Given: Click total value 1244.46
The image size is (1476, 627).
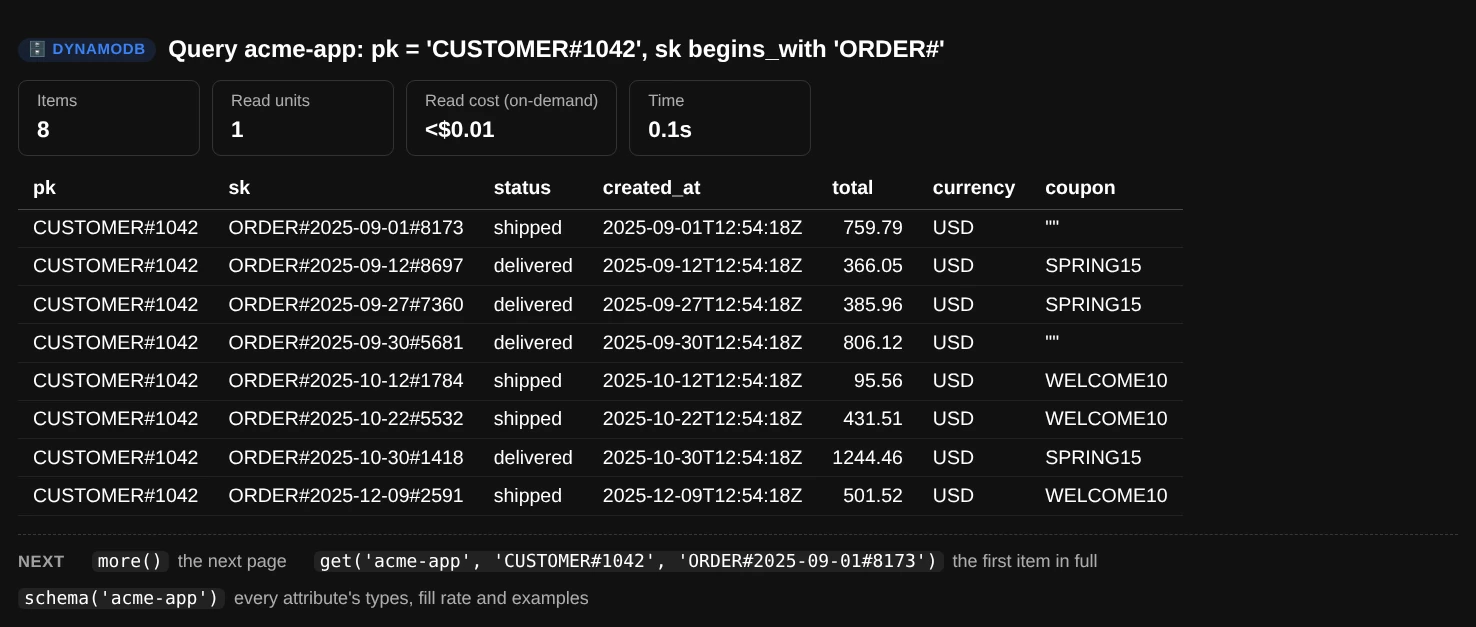Looking at the screenshot, I should click(867, 458).
